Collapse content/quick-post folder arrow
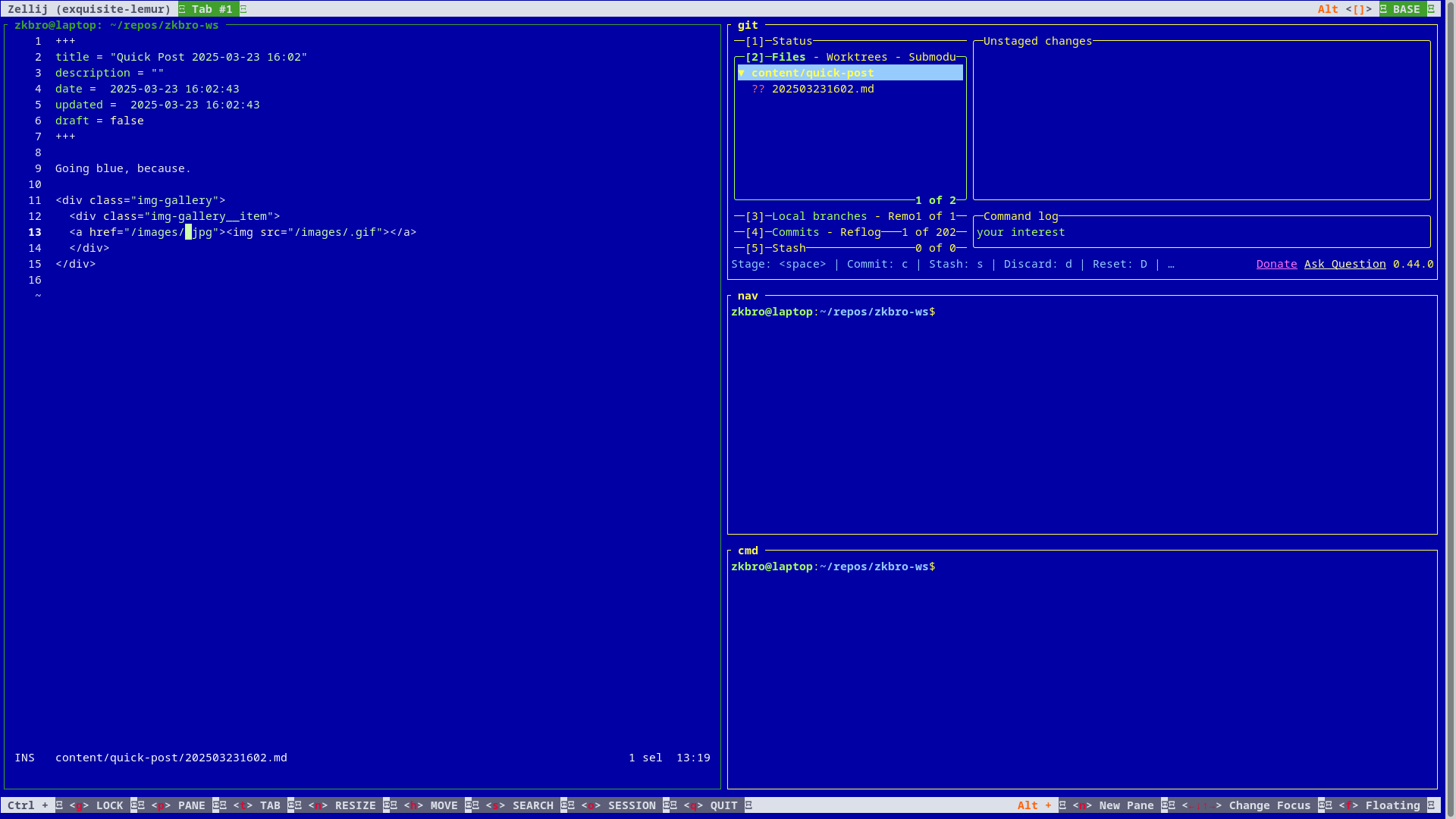Screen dimensions: 1456x819 (x=742, y=73)
